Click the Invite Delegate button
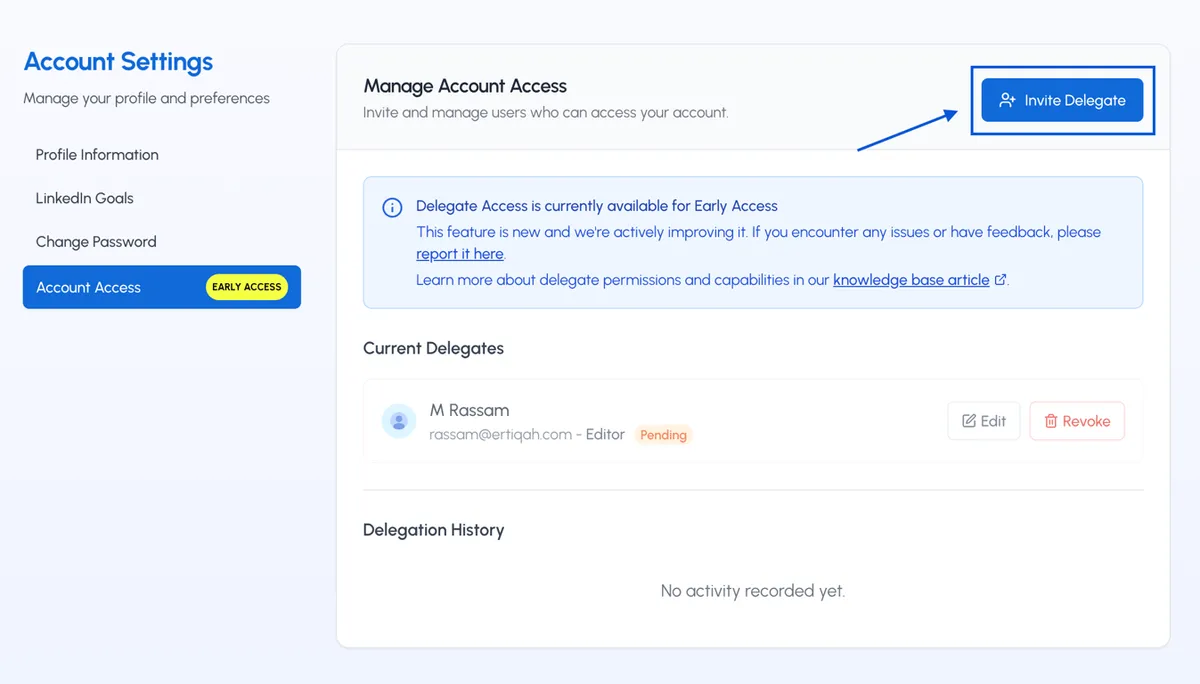Screen dimensions: 1200x684 coord(1062,100)
